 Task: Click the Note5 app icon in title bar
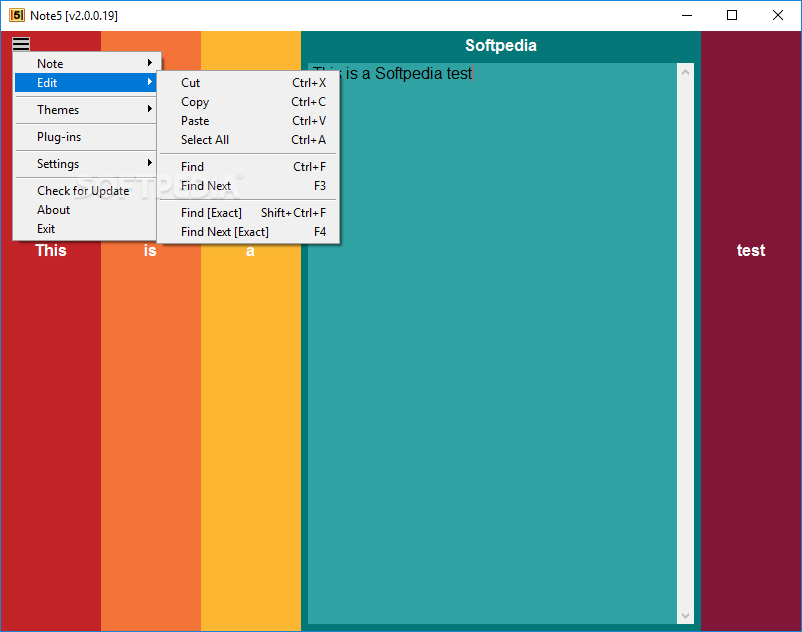pos(17,15)
